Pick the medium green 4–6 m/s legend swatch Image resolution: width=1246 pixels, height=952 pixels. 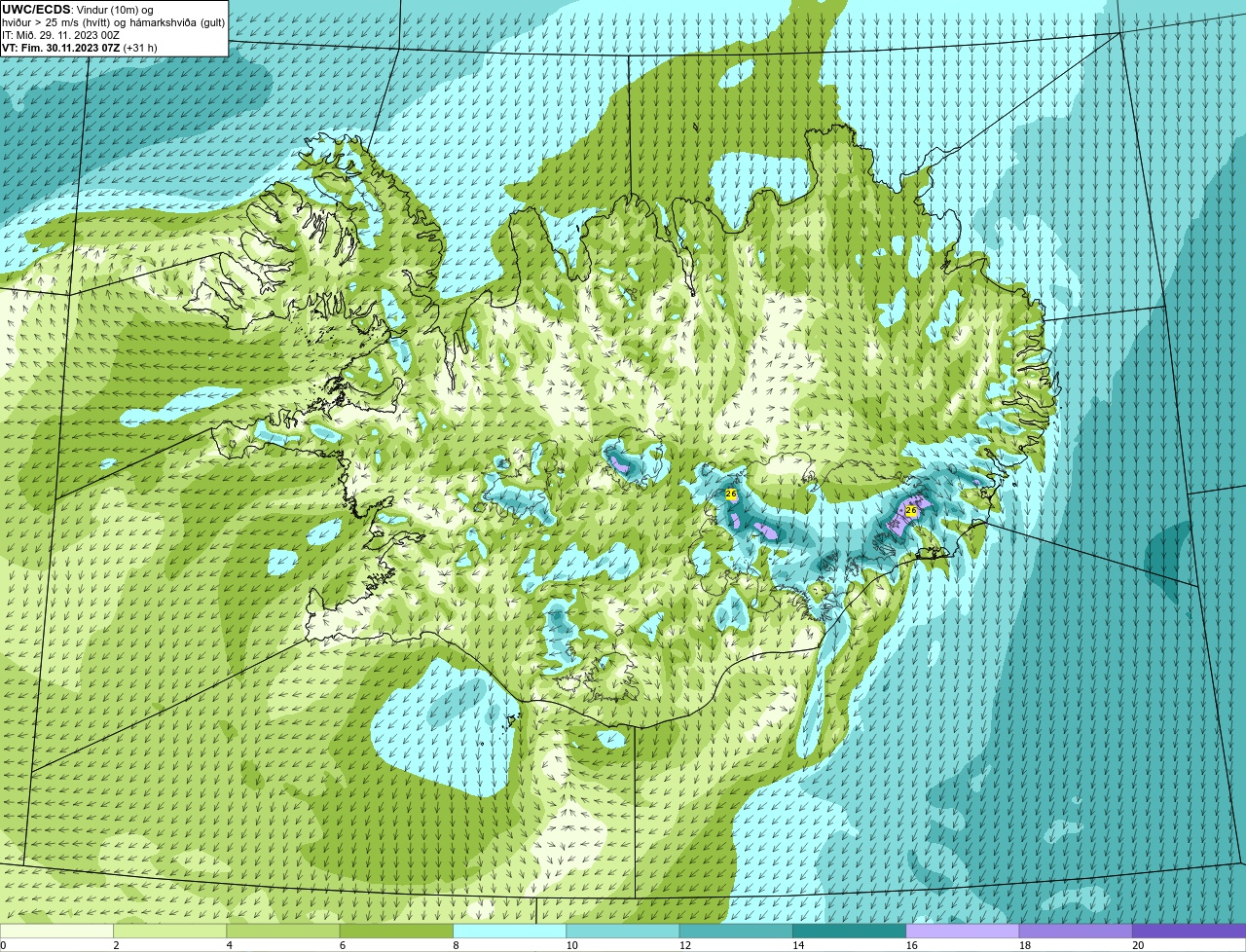click(283, 931)
